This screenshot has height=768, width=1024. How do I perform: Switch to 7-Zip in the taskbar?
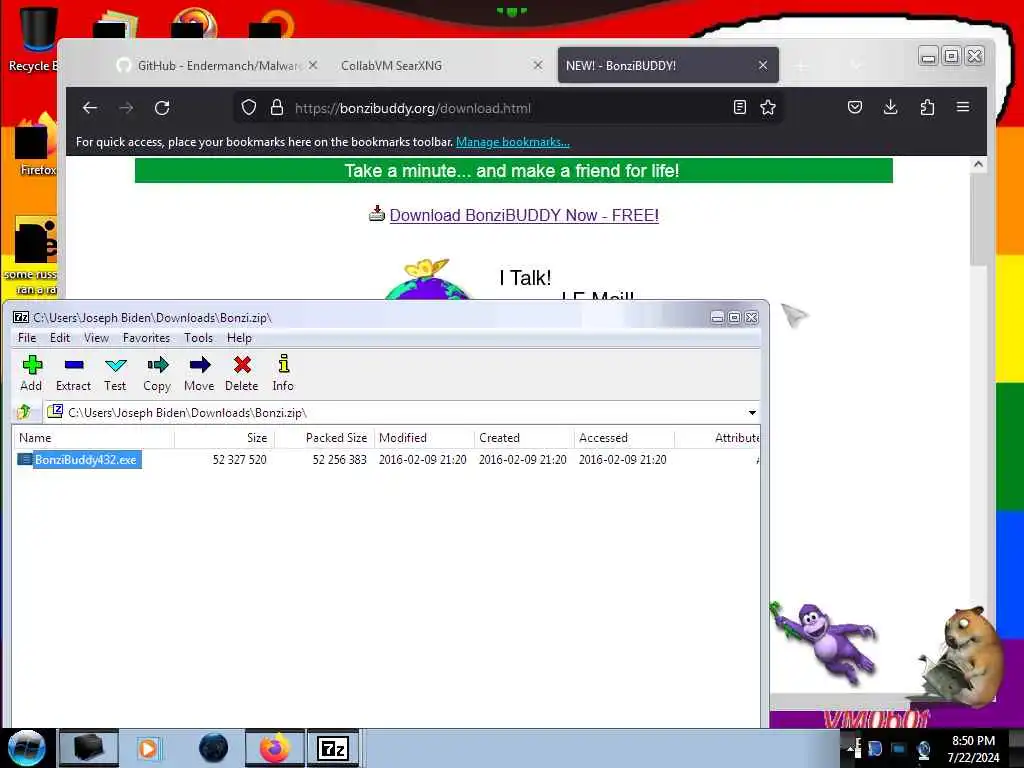pos(333,748)
